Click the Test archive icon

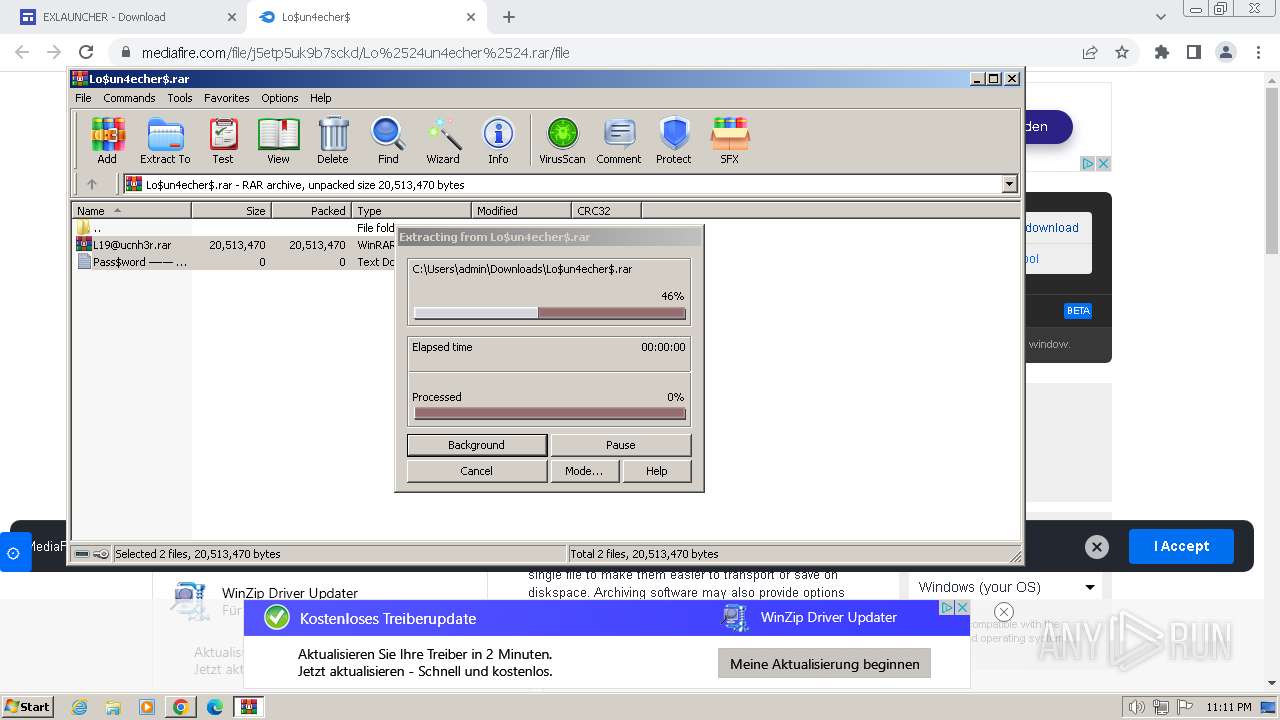(x=223, y=141)
